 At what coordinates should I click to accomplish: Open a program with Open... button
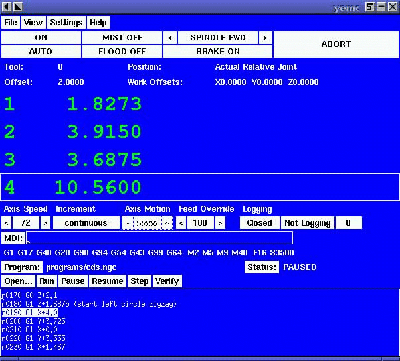pos(18,281)
